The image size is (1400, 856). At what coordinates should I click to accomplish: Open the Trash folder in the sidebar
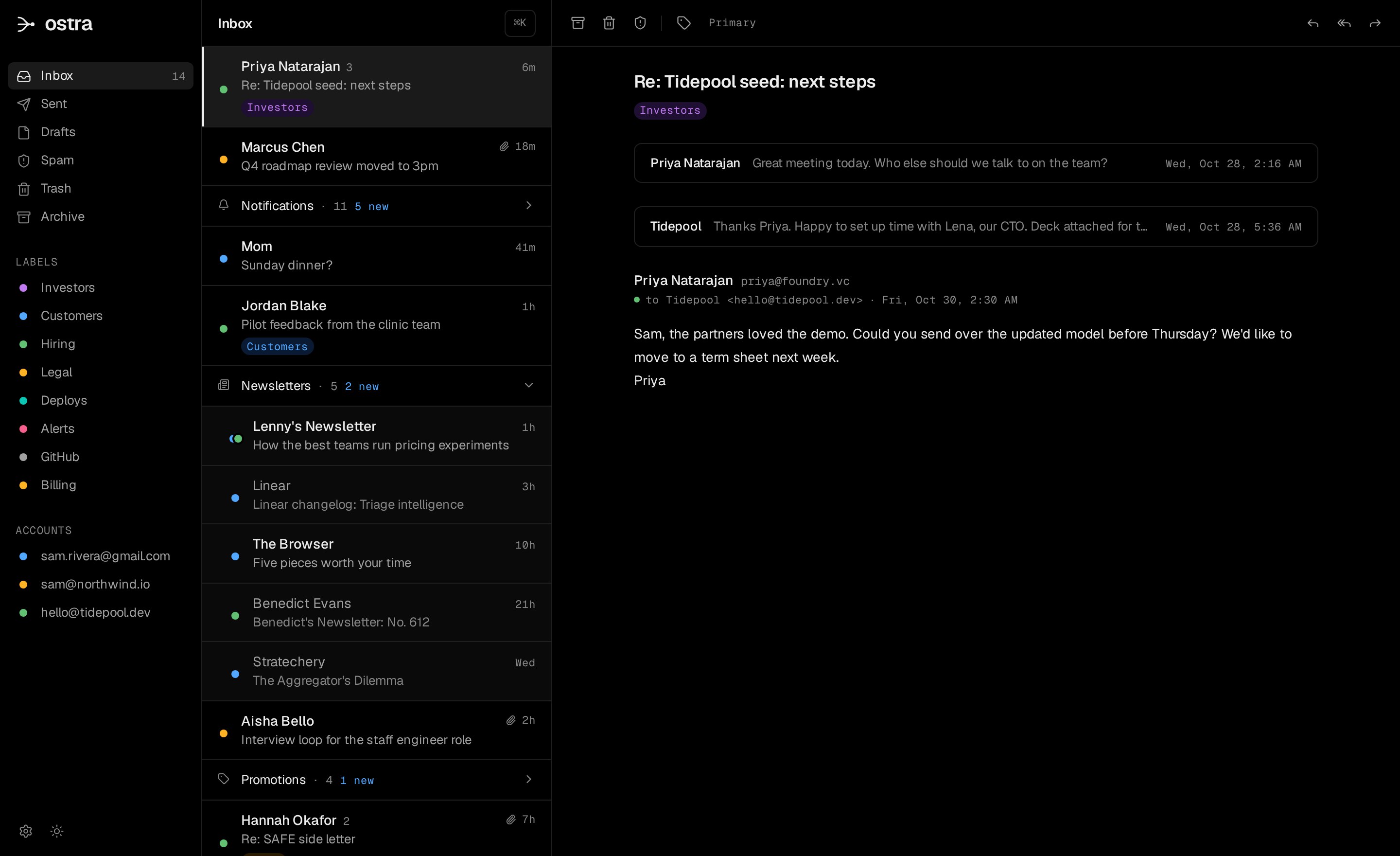(101, 188)
